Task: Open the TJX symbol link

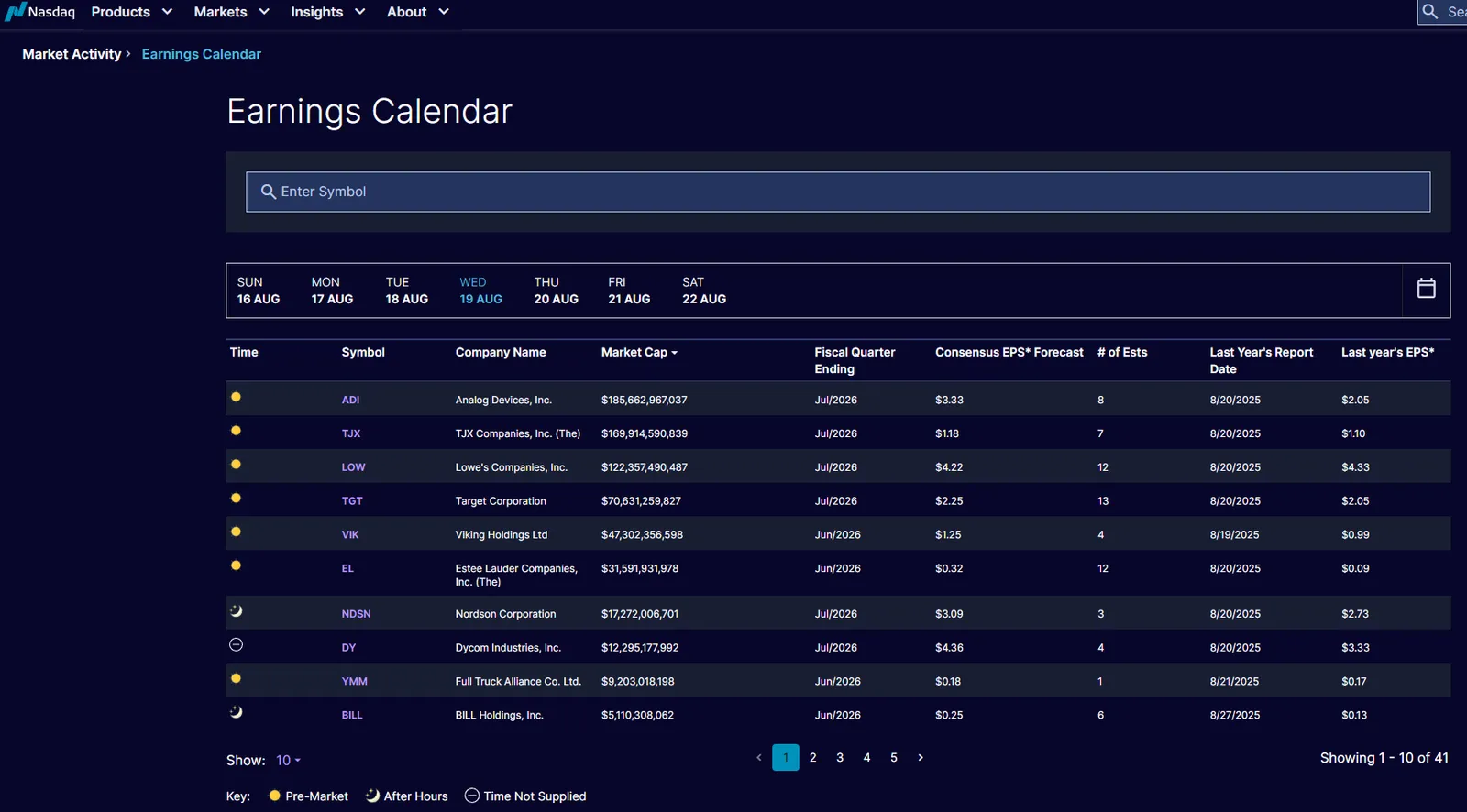Action: 351,434
